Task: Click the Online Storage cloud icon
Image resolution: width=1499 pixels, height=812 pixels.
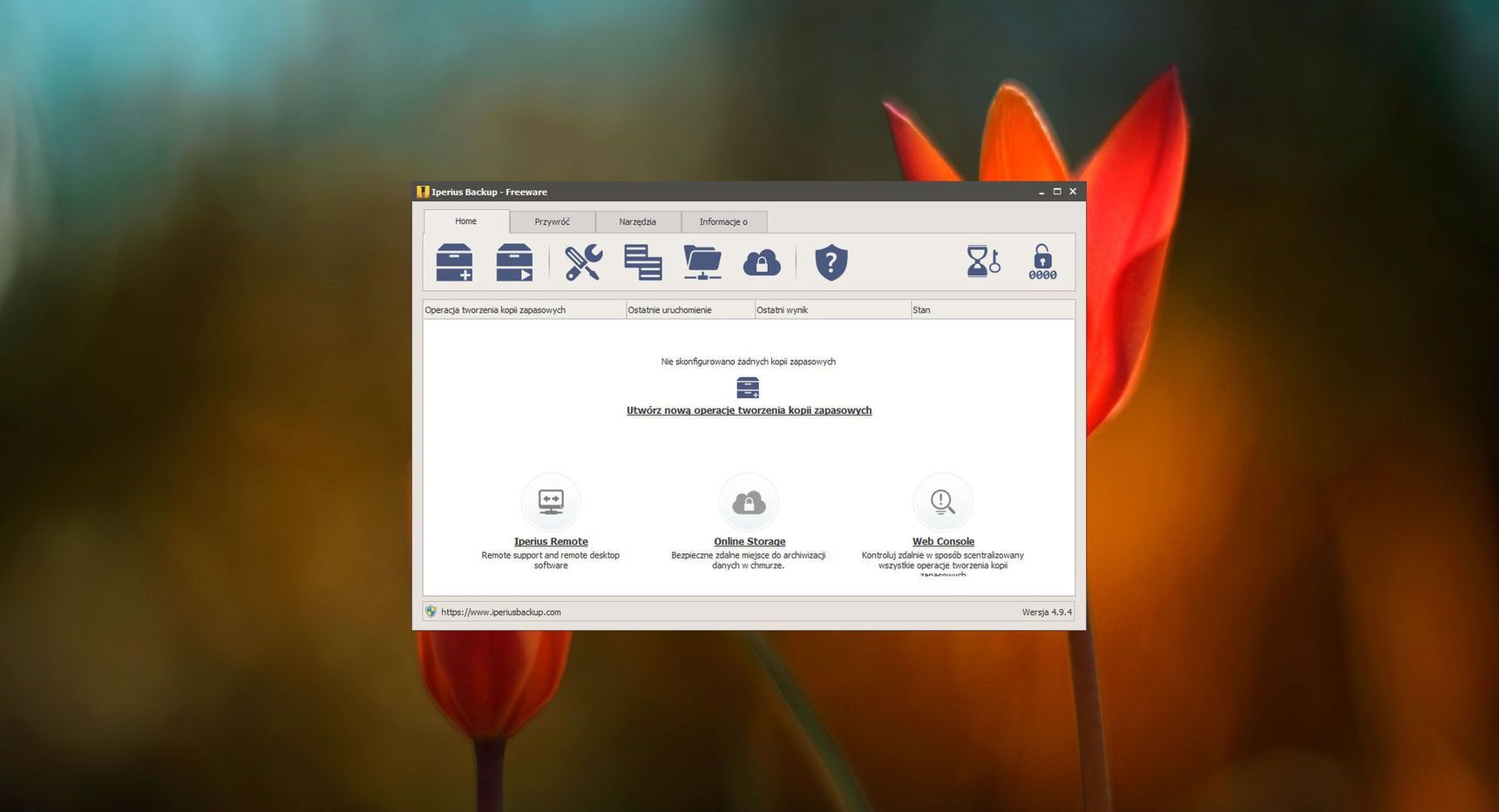Action: point(749,502)
